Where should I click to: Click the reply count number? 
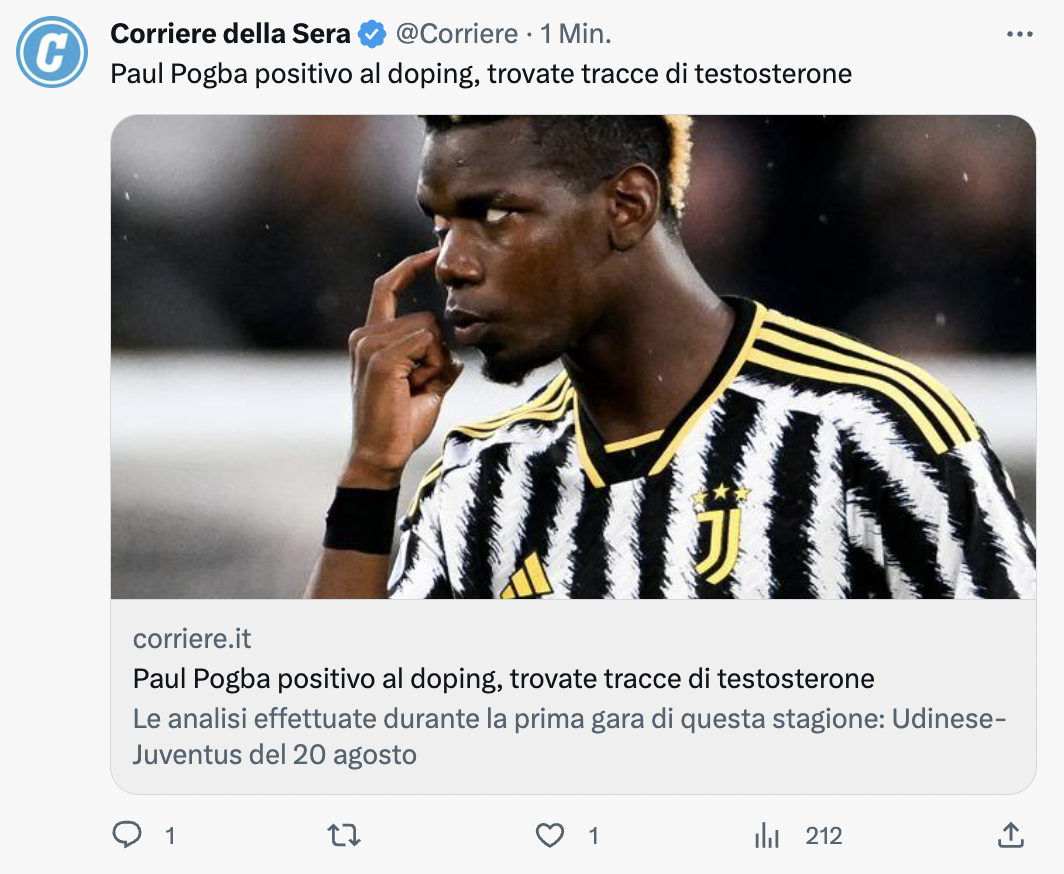(x=170, y=836)
